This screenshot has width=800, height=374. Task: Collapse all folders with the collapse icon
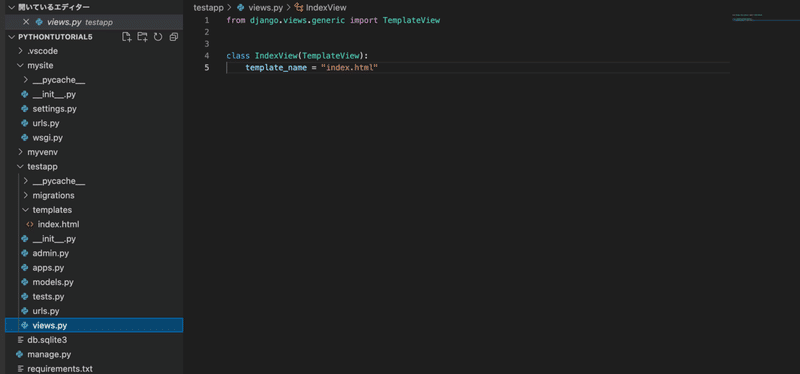point(173,37)
